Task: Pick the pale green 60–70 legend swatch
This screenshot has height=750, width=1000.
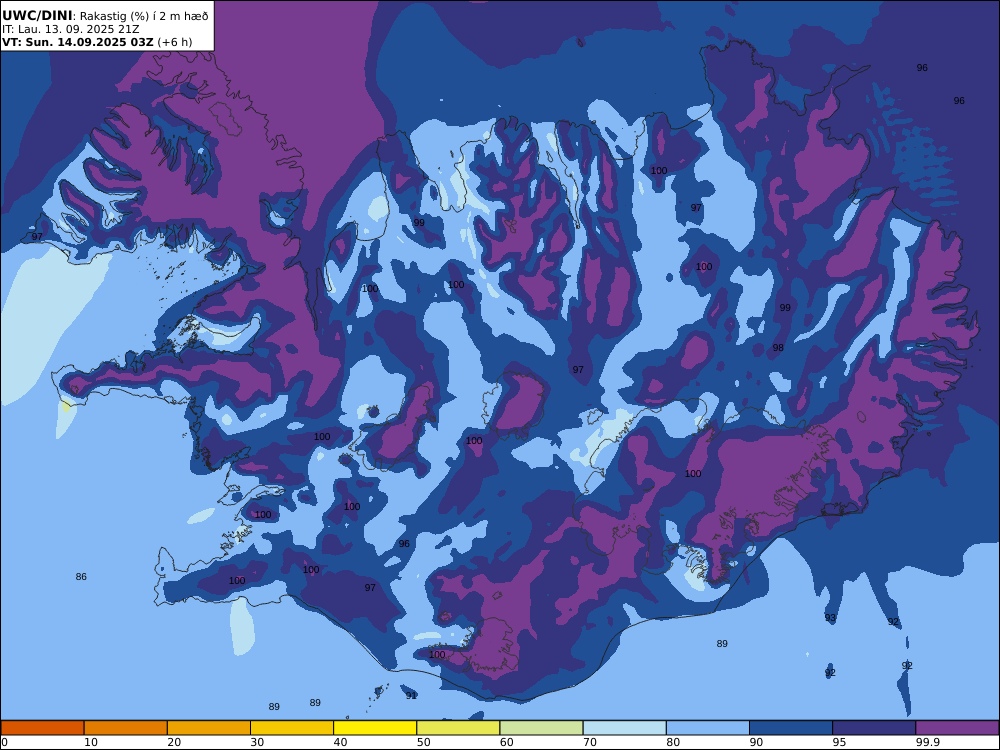Action: coord(541,728)
